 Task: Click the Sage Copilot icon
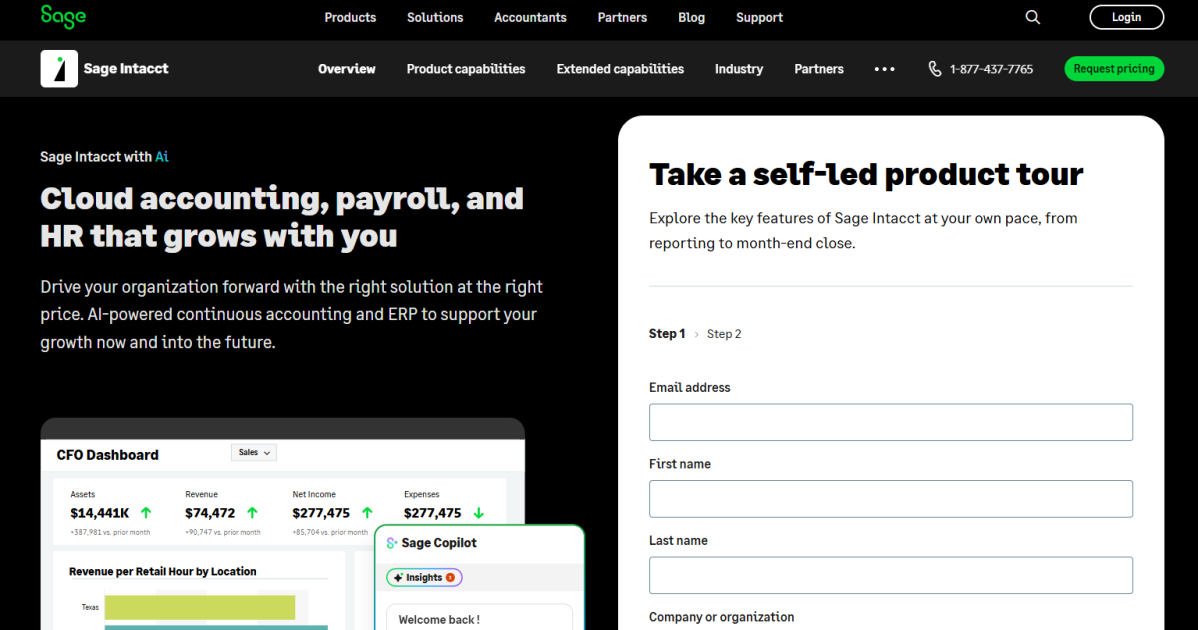tap(392, 543)
